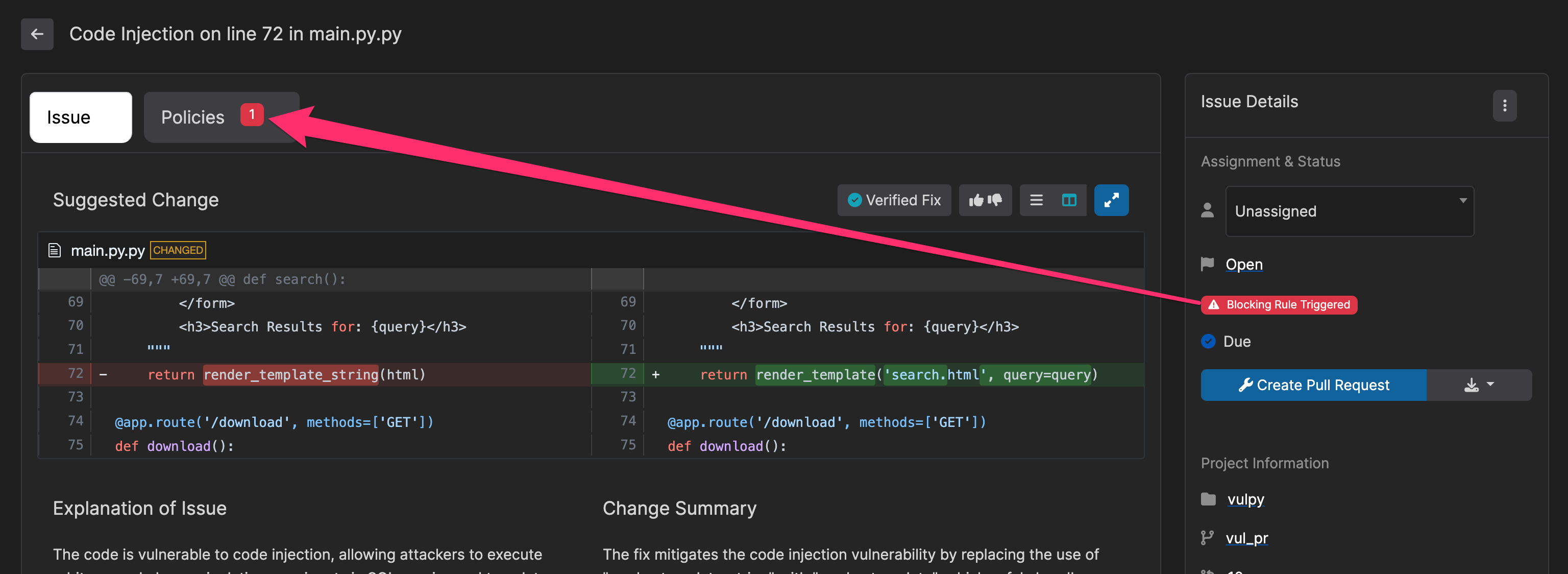Click the Suggested Change heading
Image resolution: width=1568 pixels, height=574 pixels.
click(x=135, y=200)
